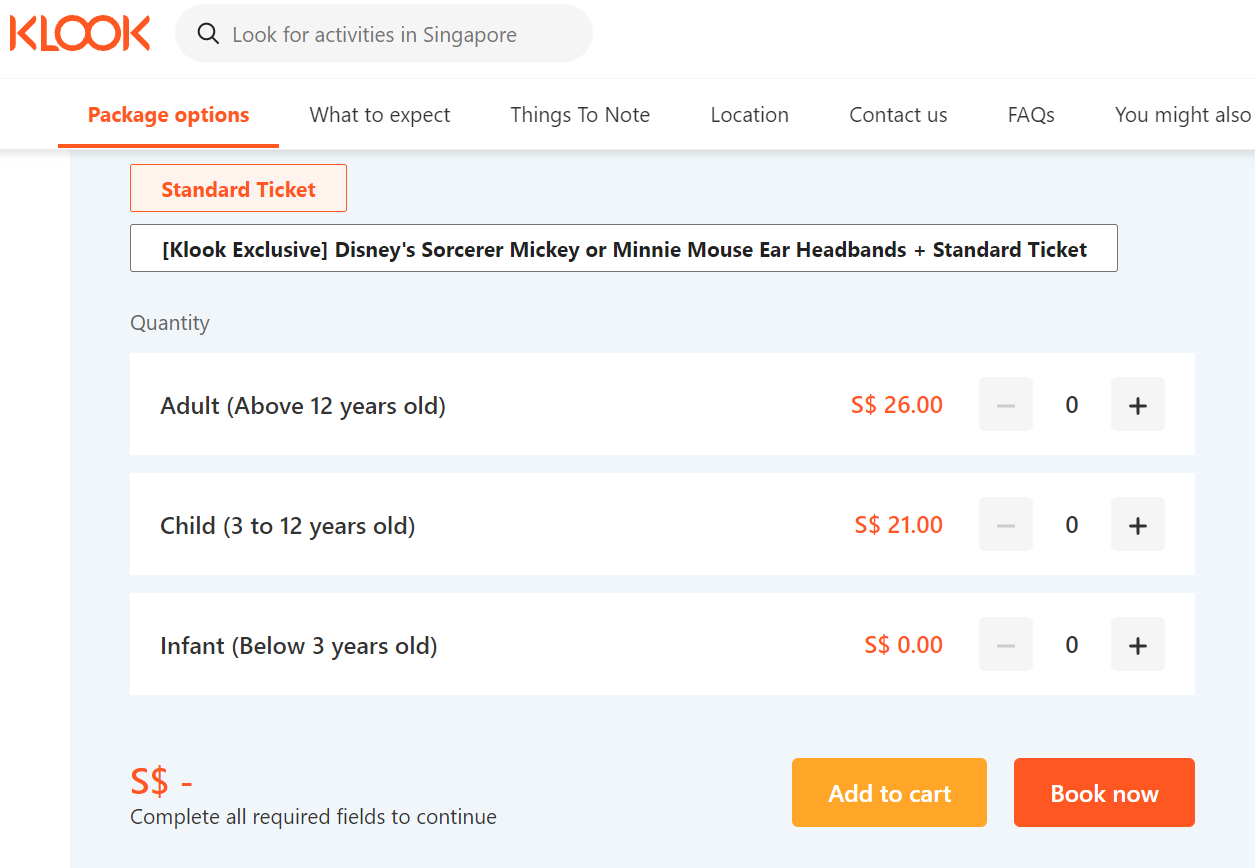Open the What to expect tab
1255x868 pixels.
[380, 115]
